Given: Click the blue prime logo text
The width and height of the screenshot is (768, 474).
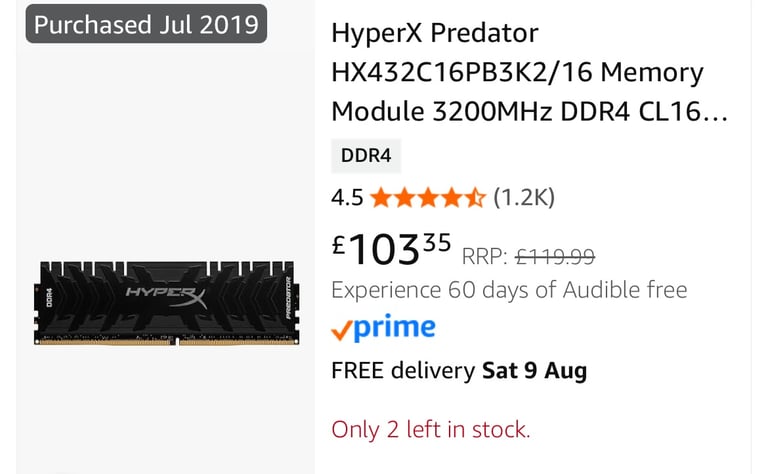Looking at the screenshot, I should [394, 328].
